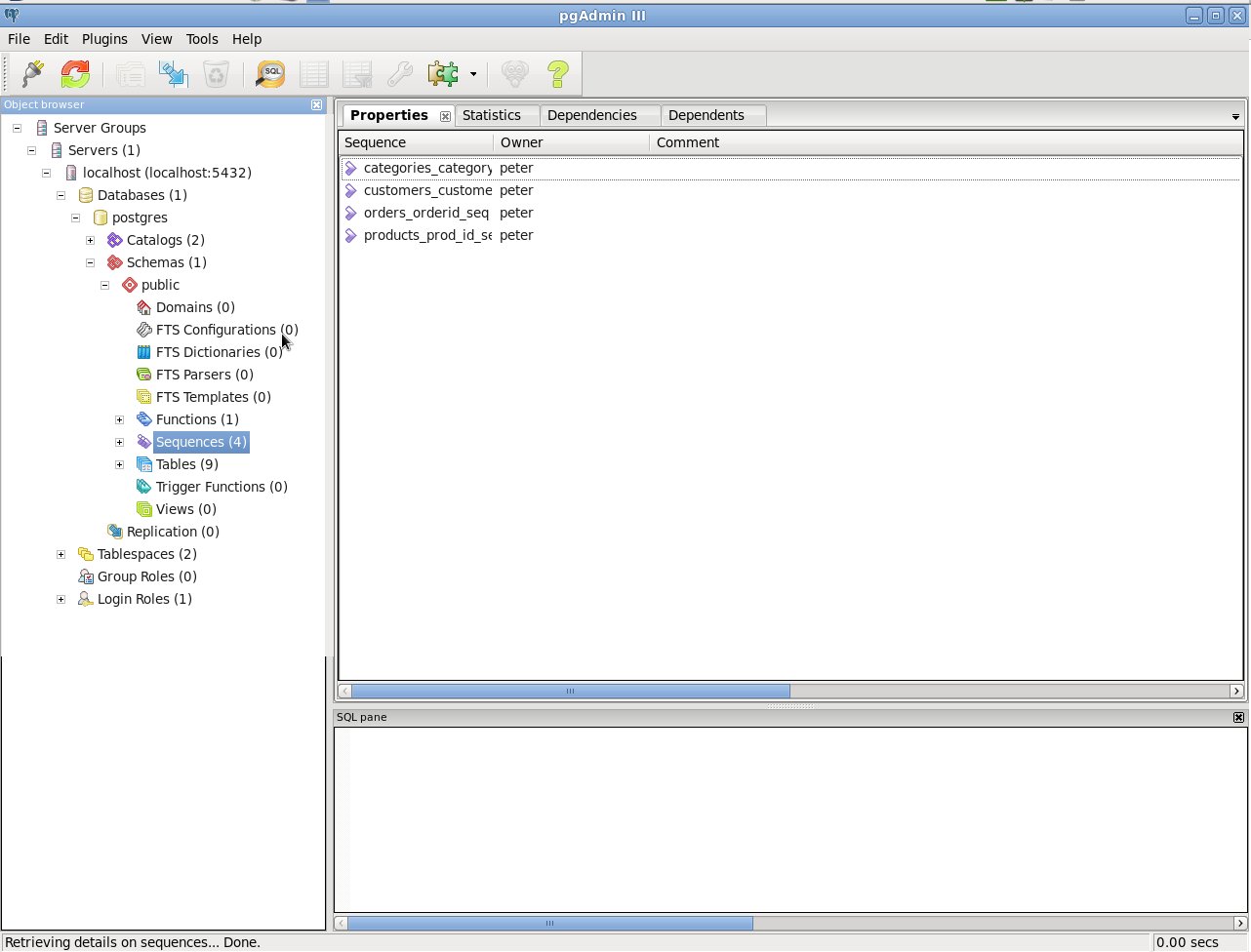Click the properties list horizontal scrollbar

570,691
